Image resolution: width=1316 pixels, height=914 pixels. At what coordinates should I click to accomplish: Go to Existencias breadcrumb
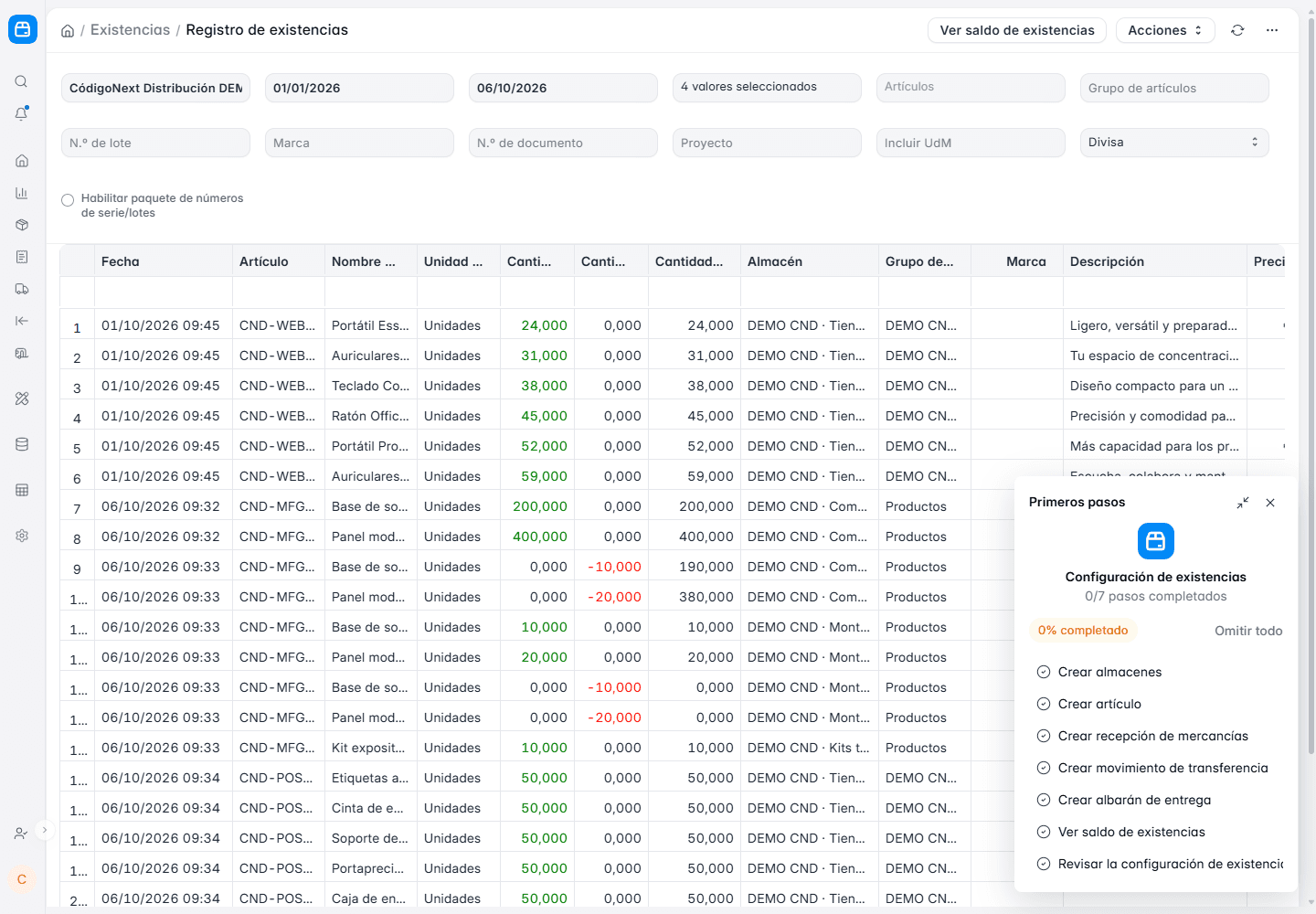tap(130, 30)
